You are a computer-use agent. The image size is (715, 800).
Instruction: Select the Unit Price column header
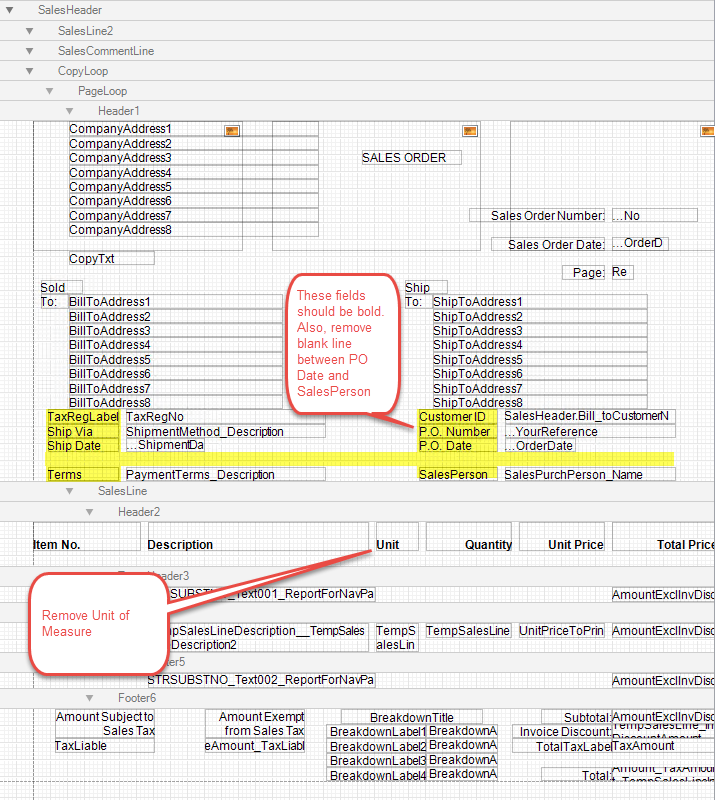(562, 537)
